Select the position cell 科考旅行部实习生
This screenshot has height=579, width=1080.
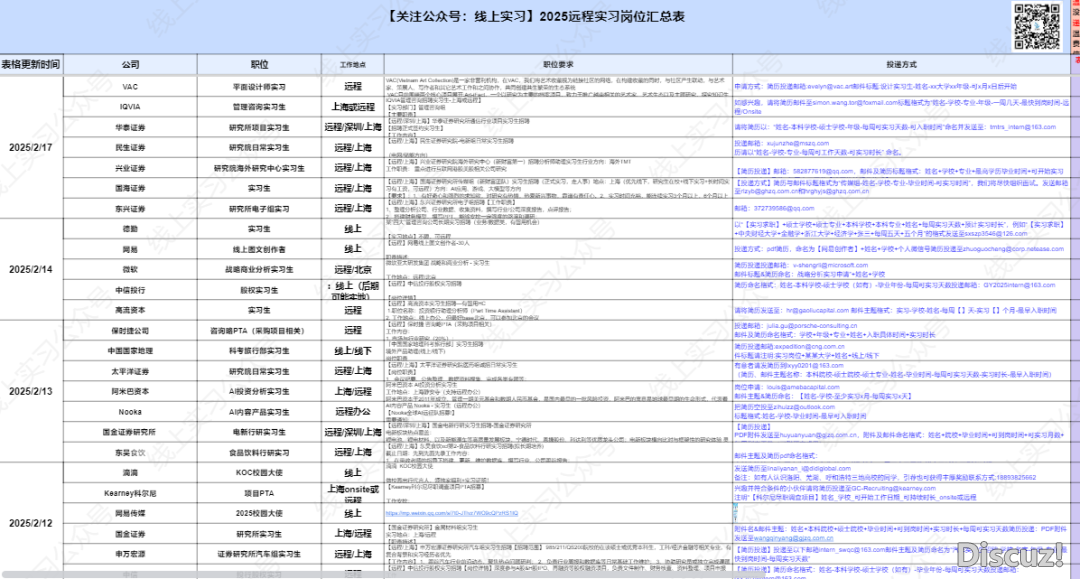[x=259, y=350]
